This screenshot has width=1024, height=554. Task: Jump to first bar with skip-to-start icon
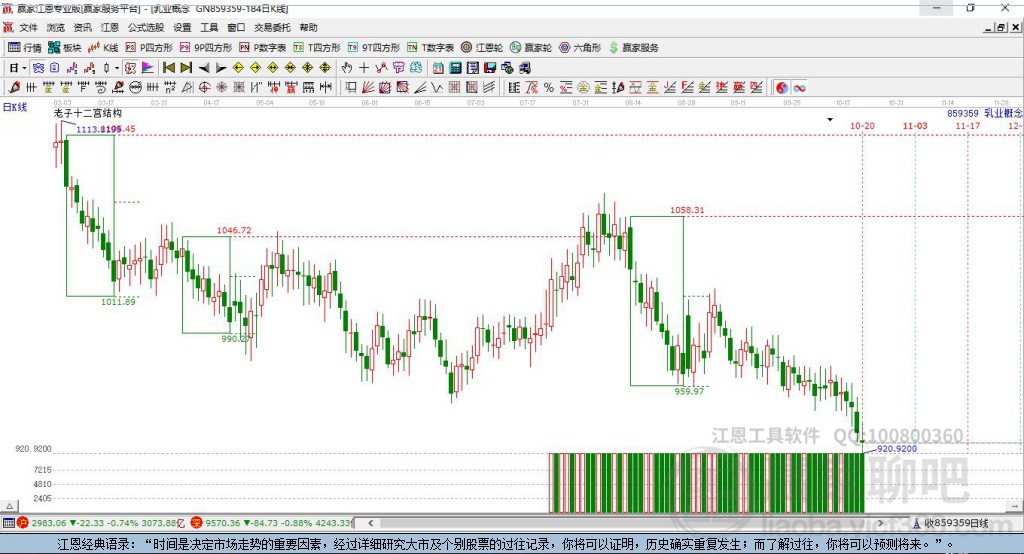(168, 68)
